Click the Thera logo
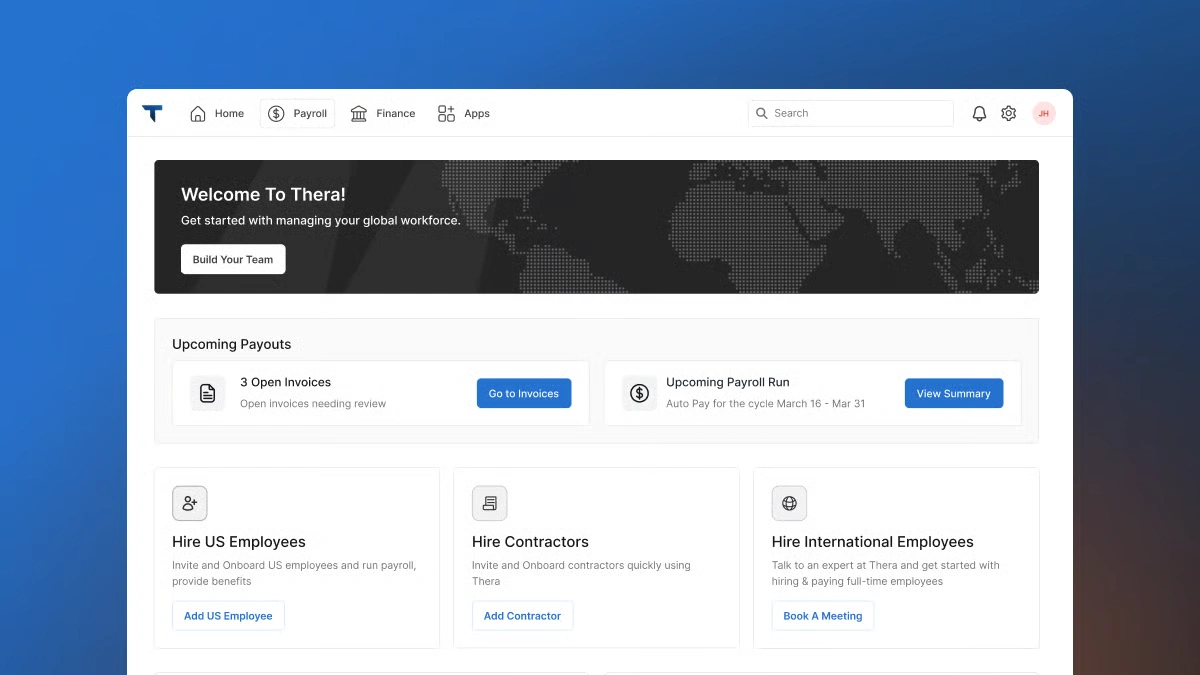Viewport: 1200px width, 675px height. click(152, 113)
